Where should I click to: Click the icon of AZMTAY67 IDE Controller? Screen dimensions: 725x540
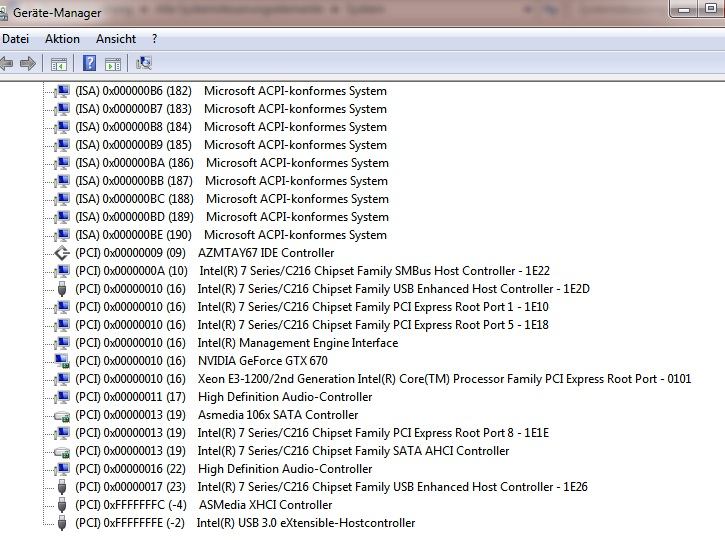coord(61,253)
